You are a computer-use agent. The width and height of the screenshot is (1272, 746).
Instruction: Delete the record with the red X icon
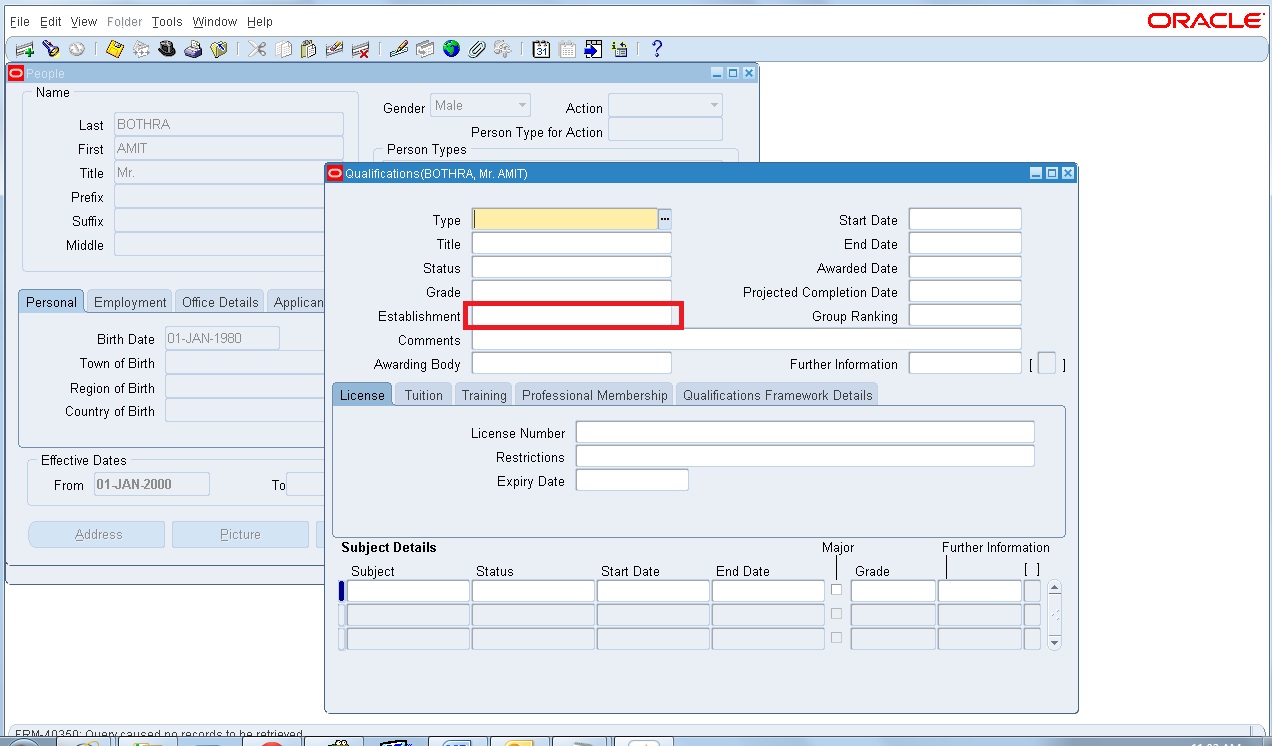(x=362, y=48)
